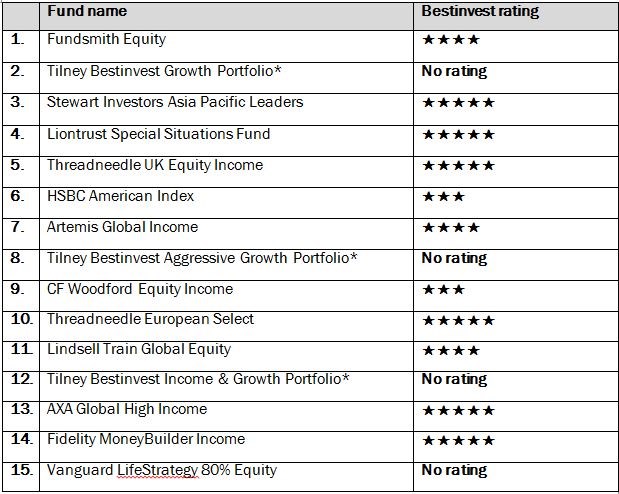Click the four-star rating for Lindsell Train
Screen dimensions: 619x494
[451, 350]
